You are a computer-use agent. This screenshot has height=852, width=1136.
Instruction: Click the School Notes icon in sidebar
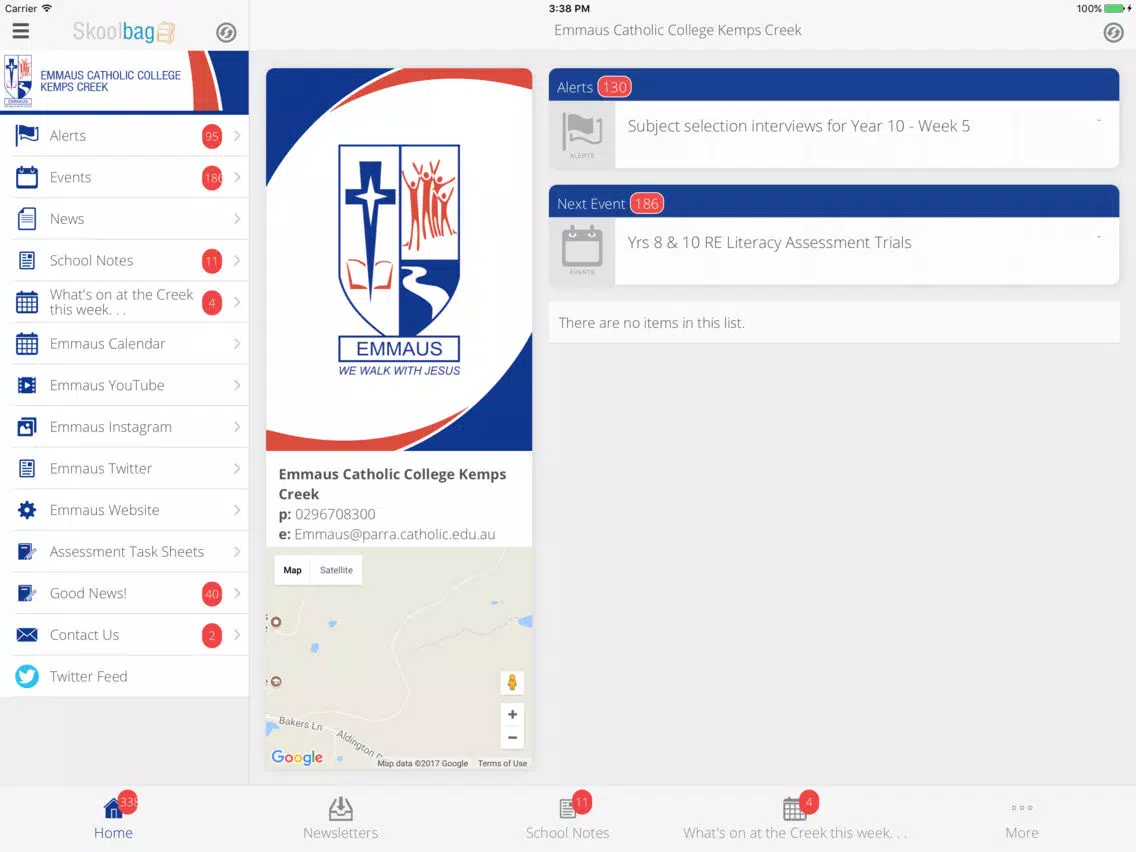(27, 260)
